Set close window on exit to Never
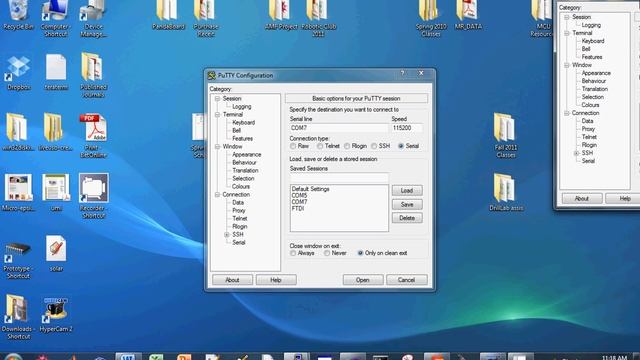The height and width of the screenshot is (360, 640). click(x=327, y=253)
